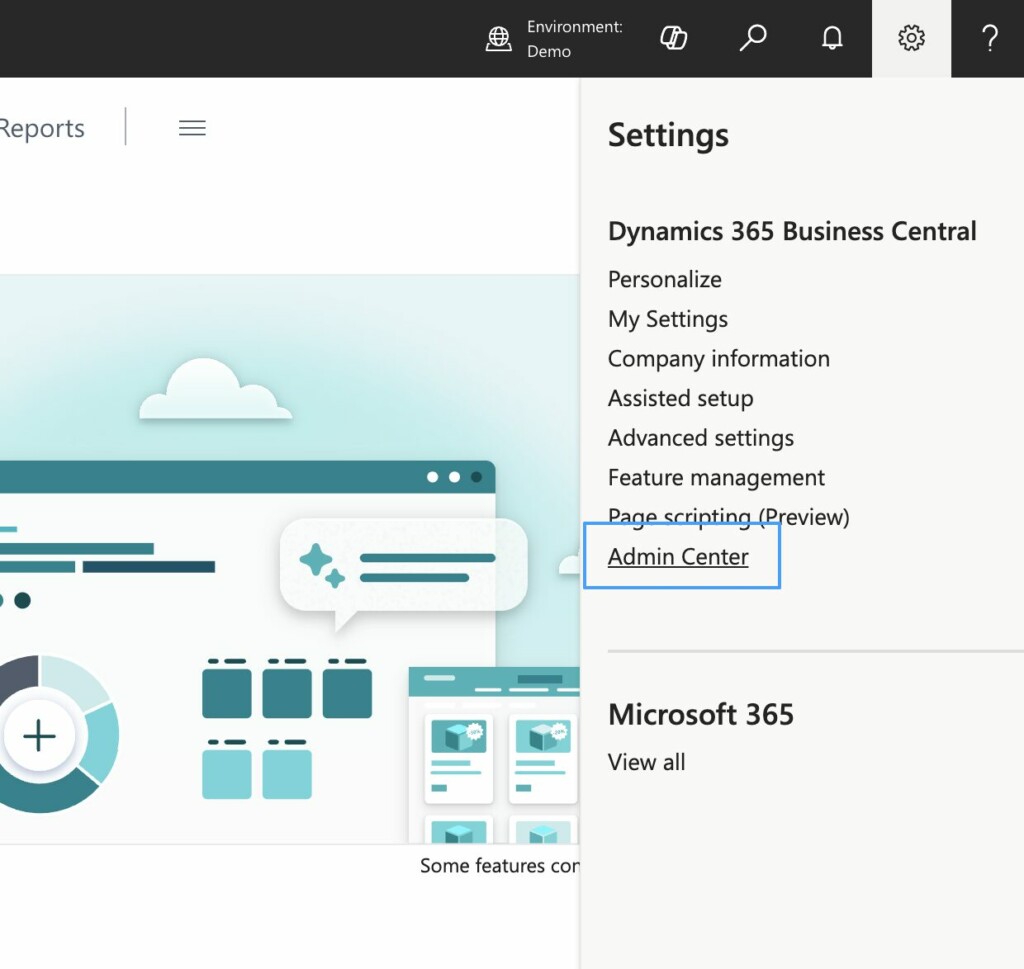Launch Assisted setup

[x=680, y=398]
